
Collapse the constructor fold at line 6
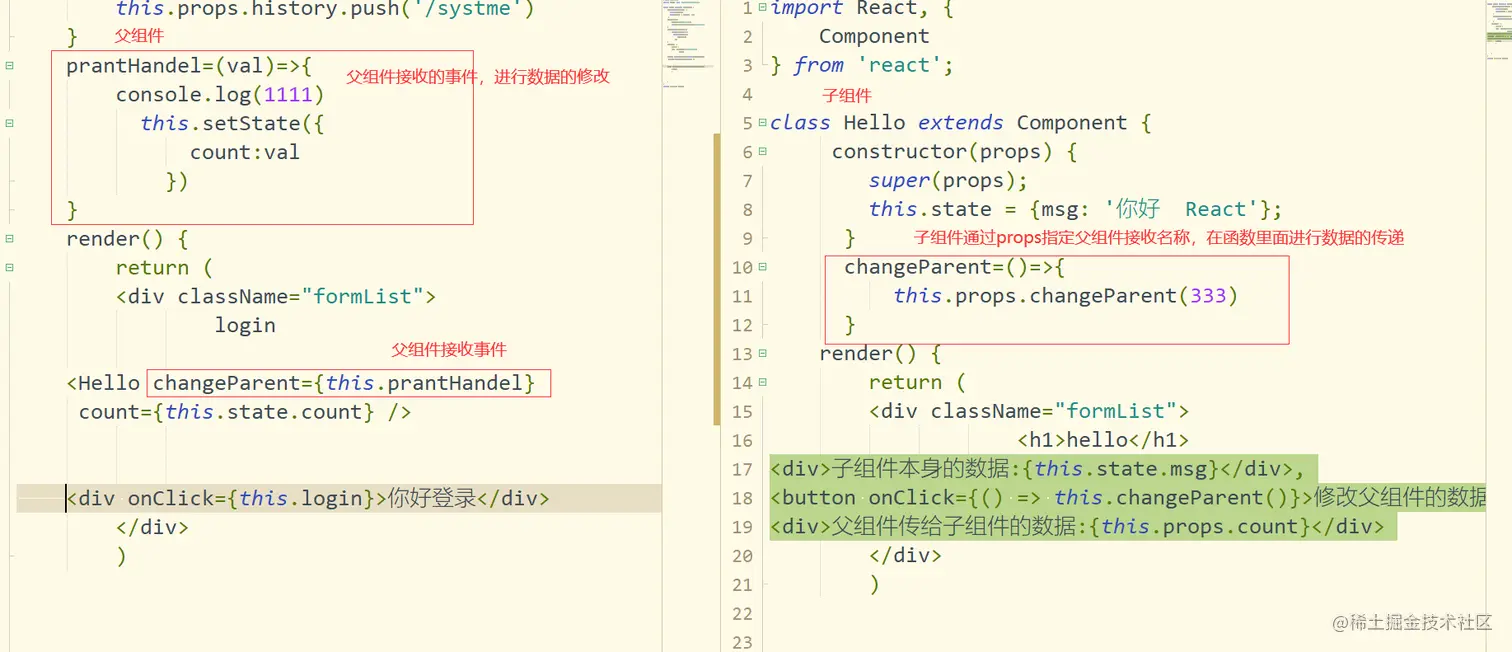[763, 152]
